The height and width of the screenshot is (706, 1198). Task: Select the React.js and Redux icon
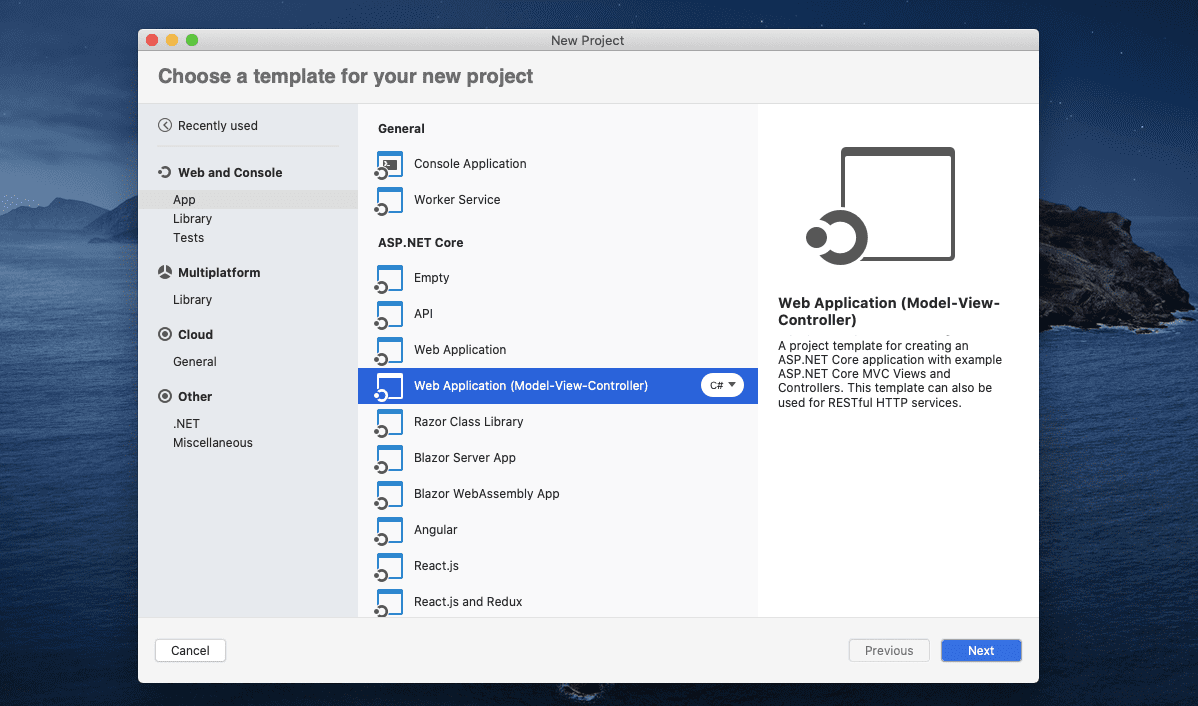[x=389, y=601]
